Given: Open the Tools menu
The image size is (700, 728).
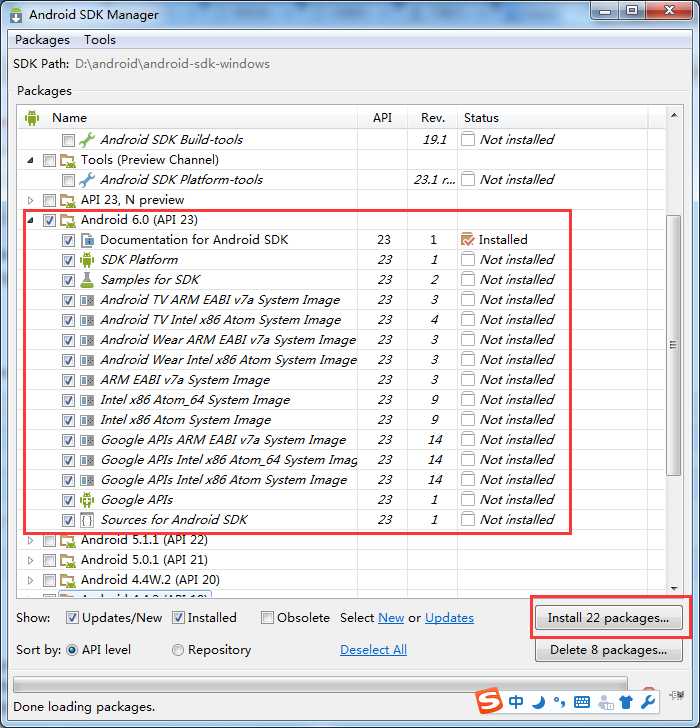Looking at the screenshot, I should pos(100,40).
